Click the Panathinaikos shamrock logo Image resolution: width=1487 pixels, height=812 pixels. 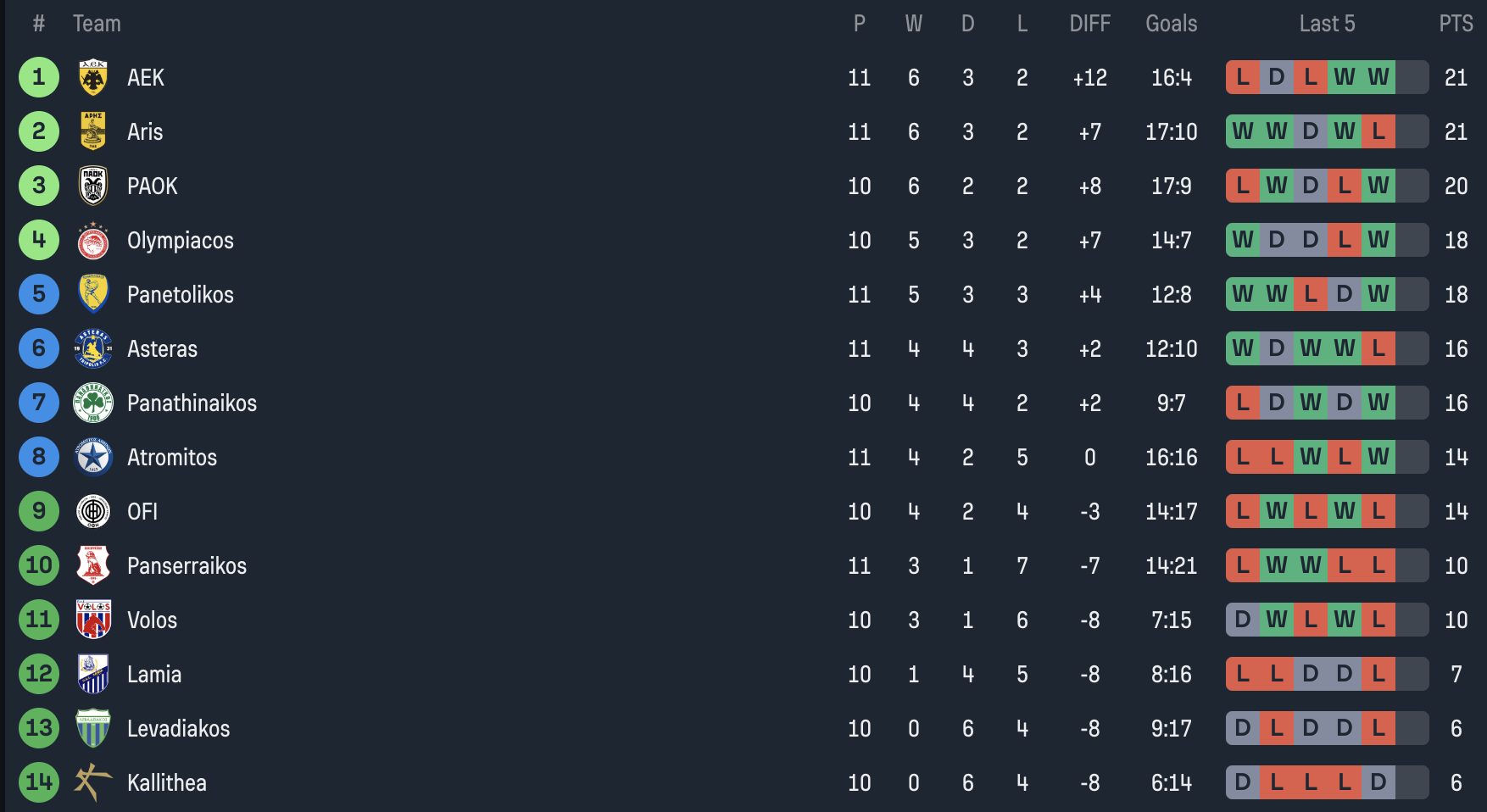pos(93,403)
